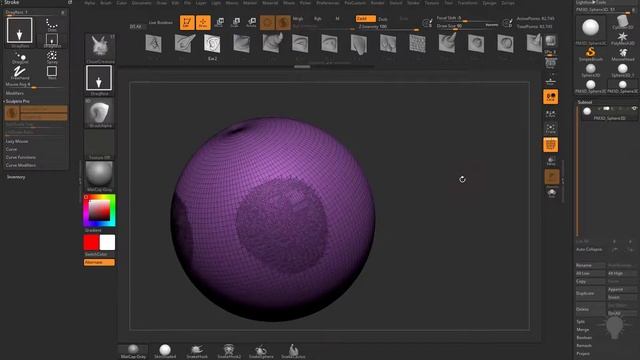Select the Rect stroke type
The height and width of the screenshot is (360, 640).
coord(52,72)
